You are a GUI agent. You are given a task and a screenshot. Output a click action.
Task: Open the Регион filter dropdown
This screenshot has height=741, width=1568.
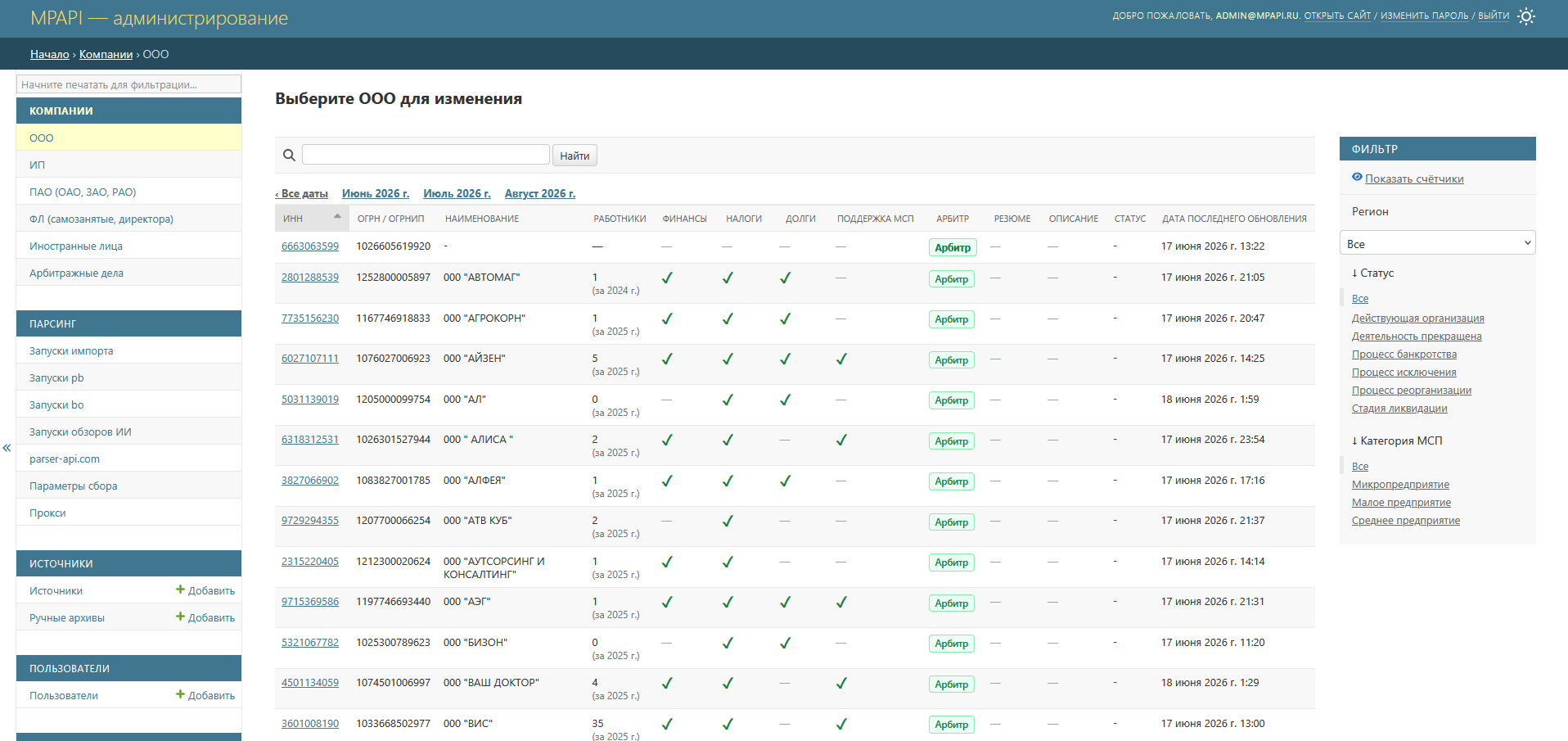pyautogui.click(x=1437, y=243)
